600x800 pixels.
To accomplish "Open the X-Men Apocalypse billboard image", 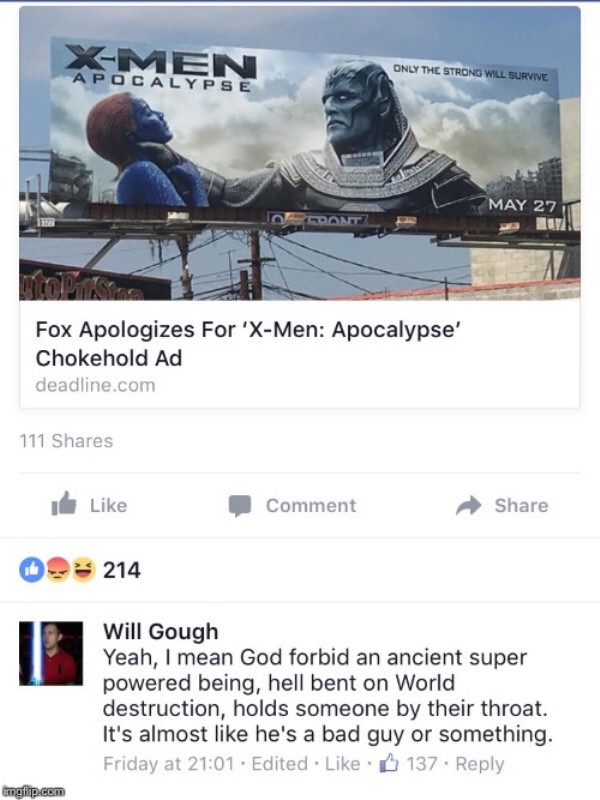I will tap(300, 153).
